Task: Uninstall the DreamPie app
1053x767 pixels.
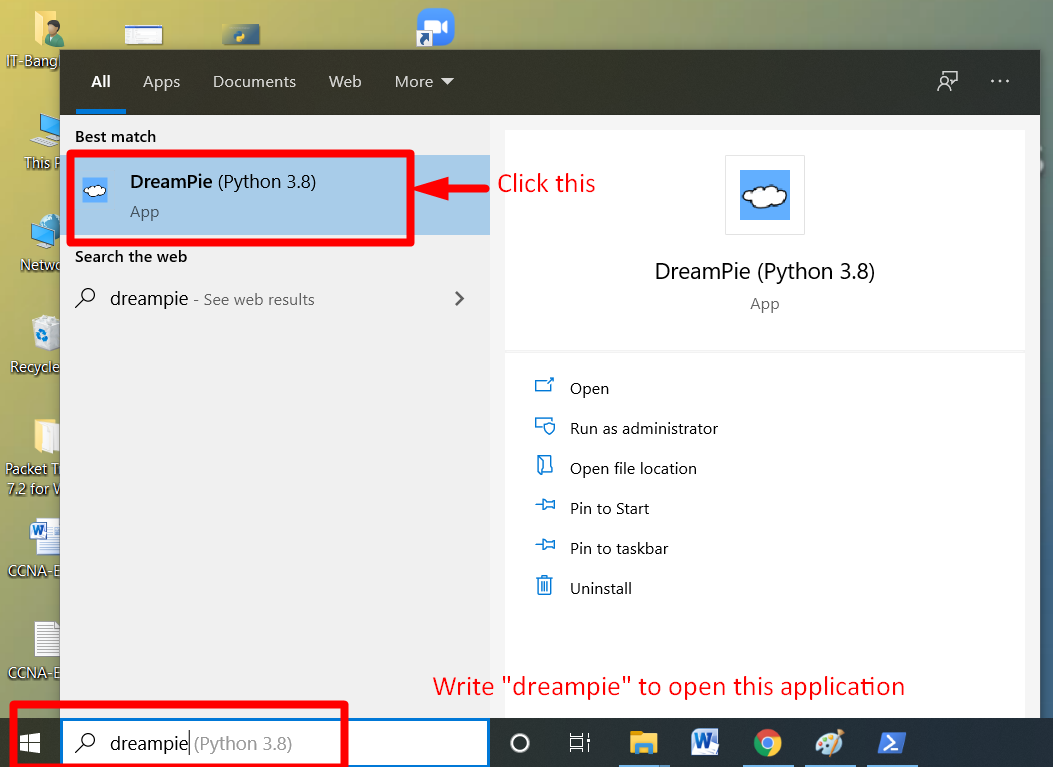Action: (x=600, y=588)
